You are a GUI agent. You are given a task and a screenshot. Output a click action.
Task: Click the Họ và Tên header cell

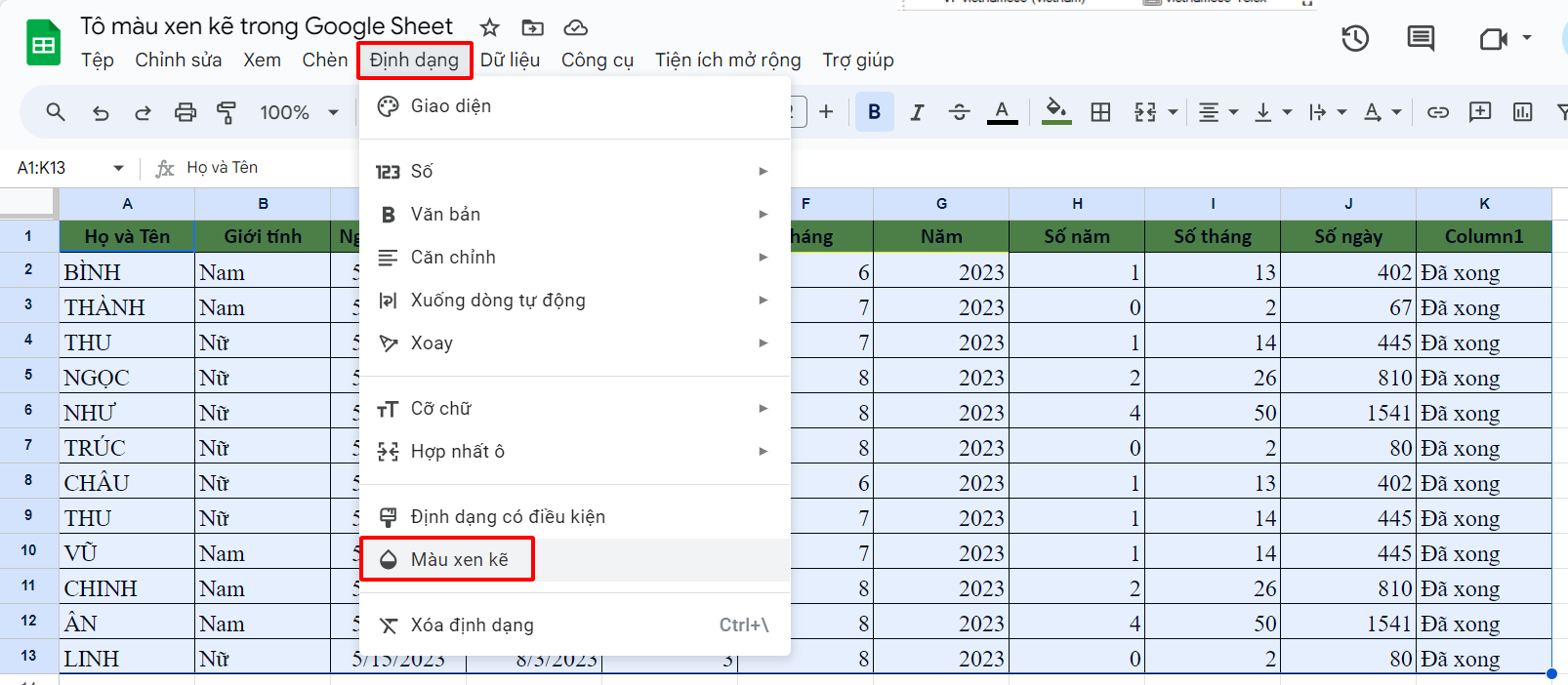(x=127, y=236)
